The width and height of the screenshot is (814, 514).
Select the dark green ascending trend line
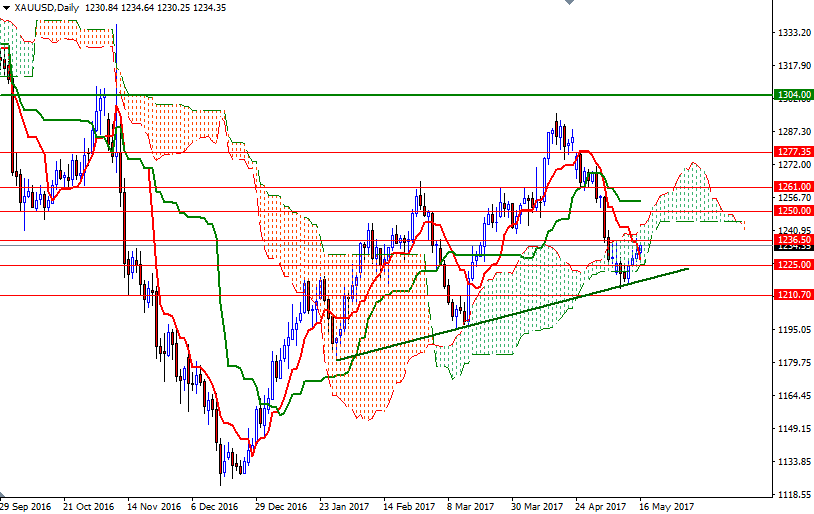(x=520, y=310)
